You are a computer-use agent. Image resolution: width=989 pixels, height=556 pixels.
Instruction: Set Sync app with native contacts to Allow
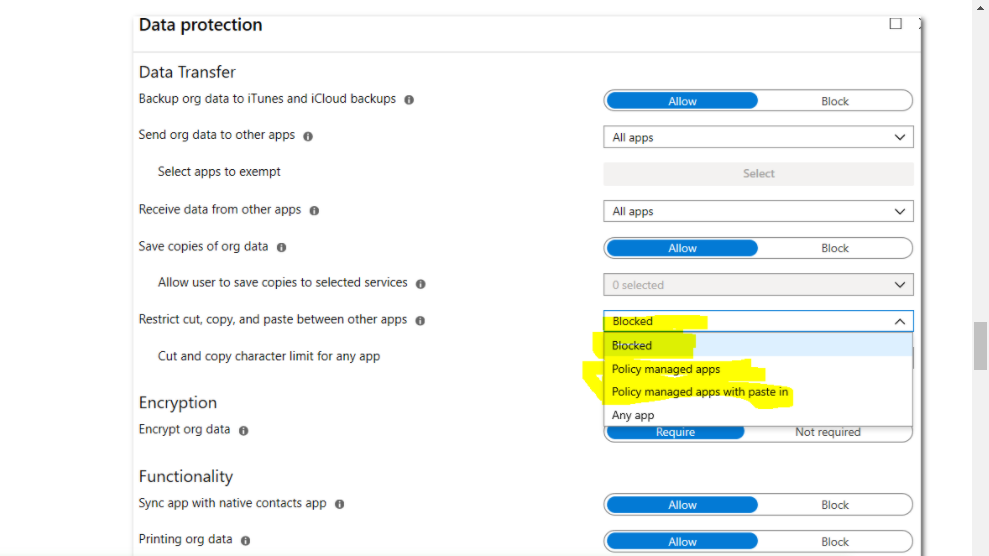(682, 505)
